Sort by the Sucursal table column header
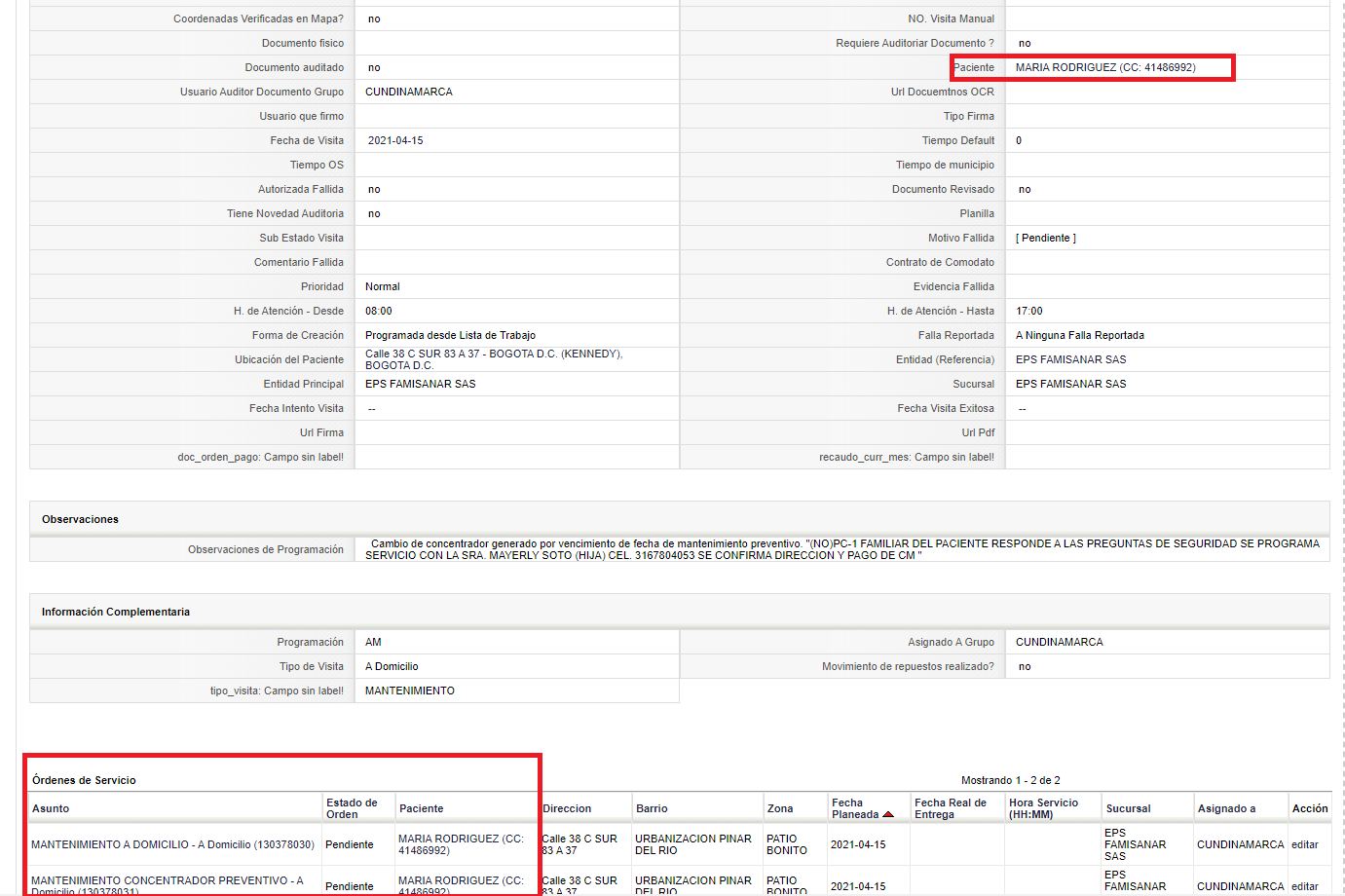The image size is (1345, 896). coord(1128,808)
